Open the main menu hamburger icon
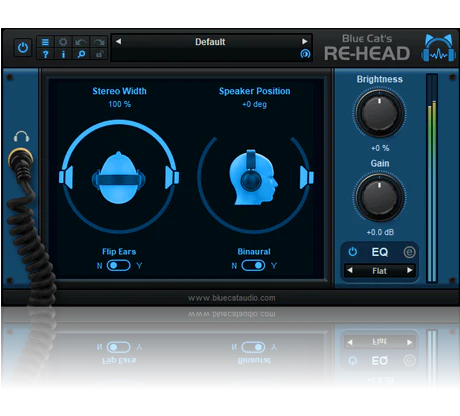Viewport: 460px width, 416px height. pos(45,42)
